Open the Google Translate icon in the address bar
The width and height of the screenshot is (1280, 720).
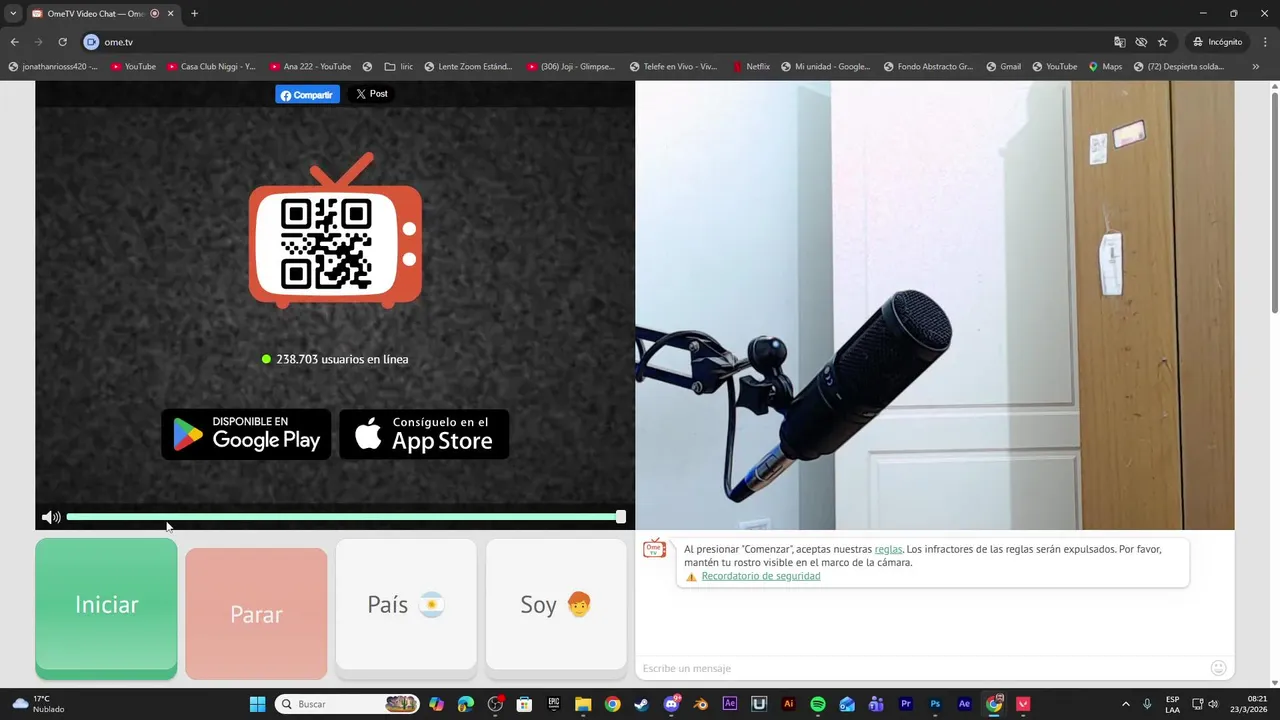pyautogui.click(x=1120, y=42)
